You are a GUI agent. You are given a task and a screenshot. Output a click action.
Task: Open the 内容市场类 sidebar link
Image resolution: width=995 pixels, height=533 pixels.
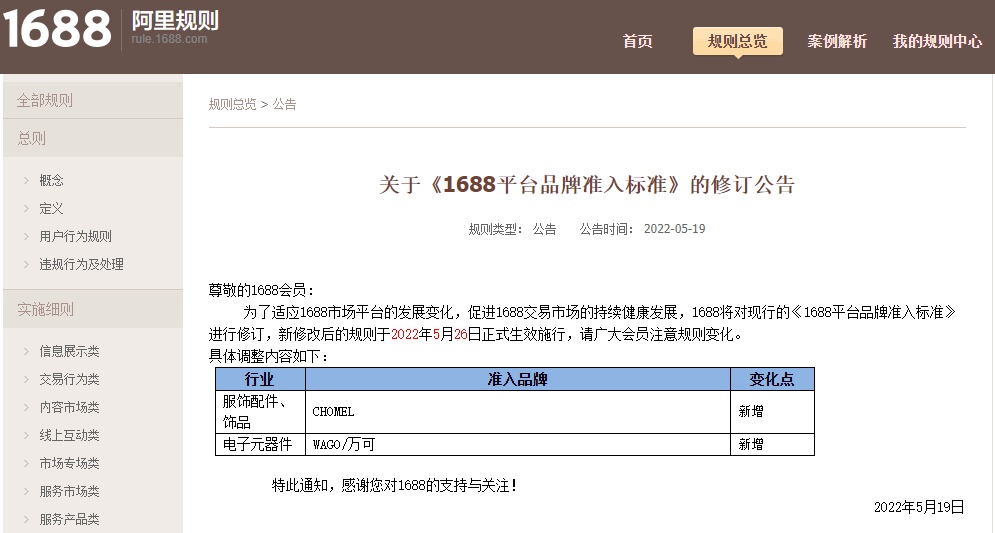tap(69, 407)
